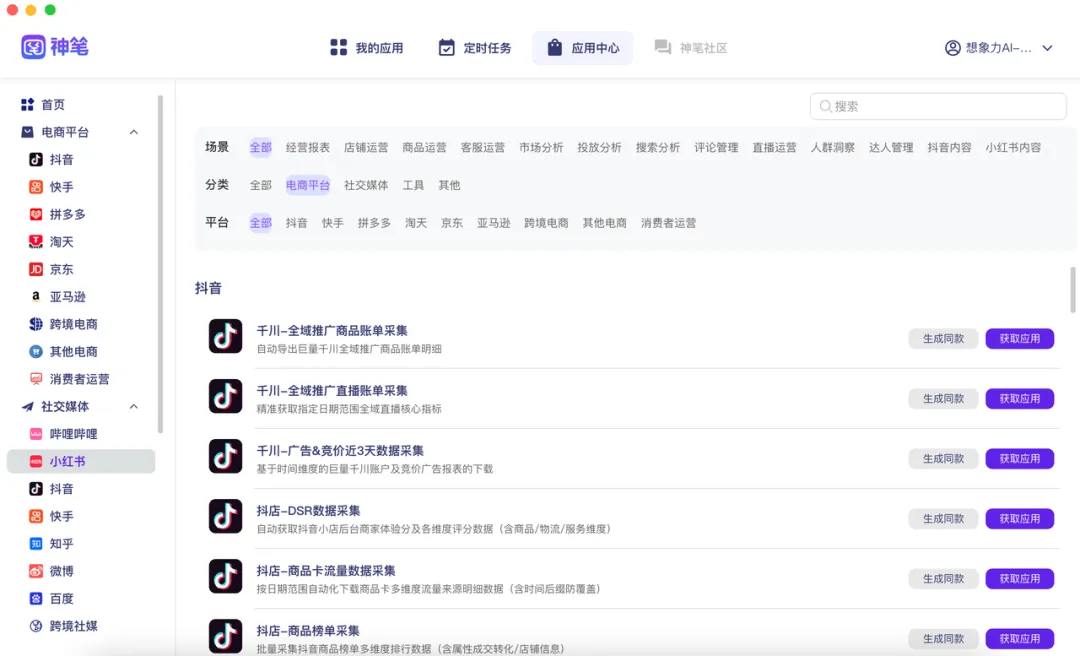Select 全部 in 平台 filter
The image size is (1080, 656).
[260, 223]
